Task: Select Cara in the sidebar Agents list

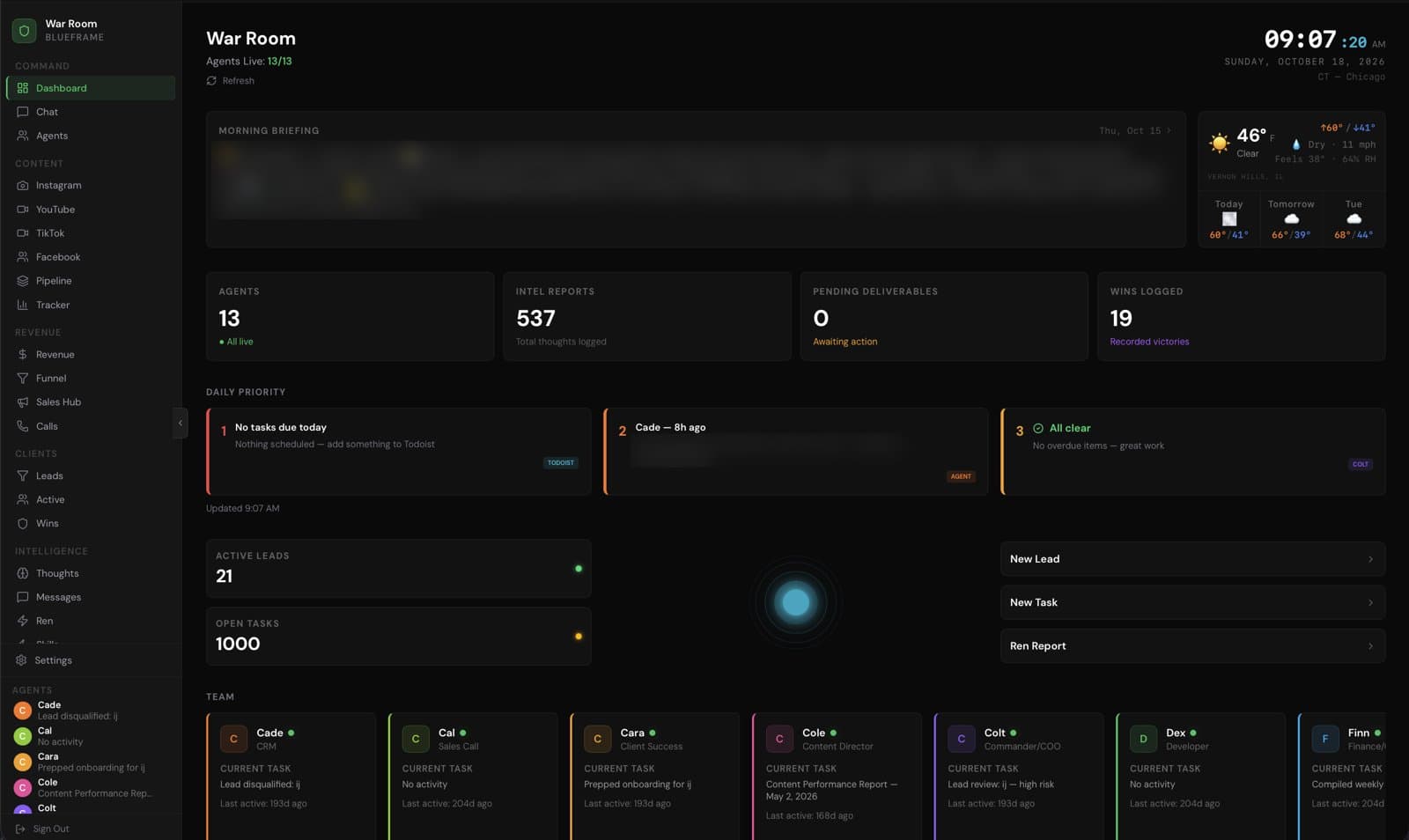Action: (x=91, y=762)
